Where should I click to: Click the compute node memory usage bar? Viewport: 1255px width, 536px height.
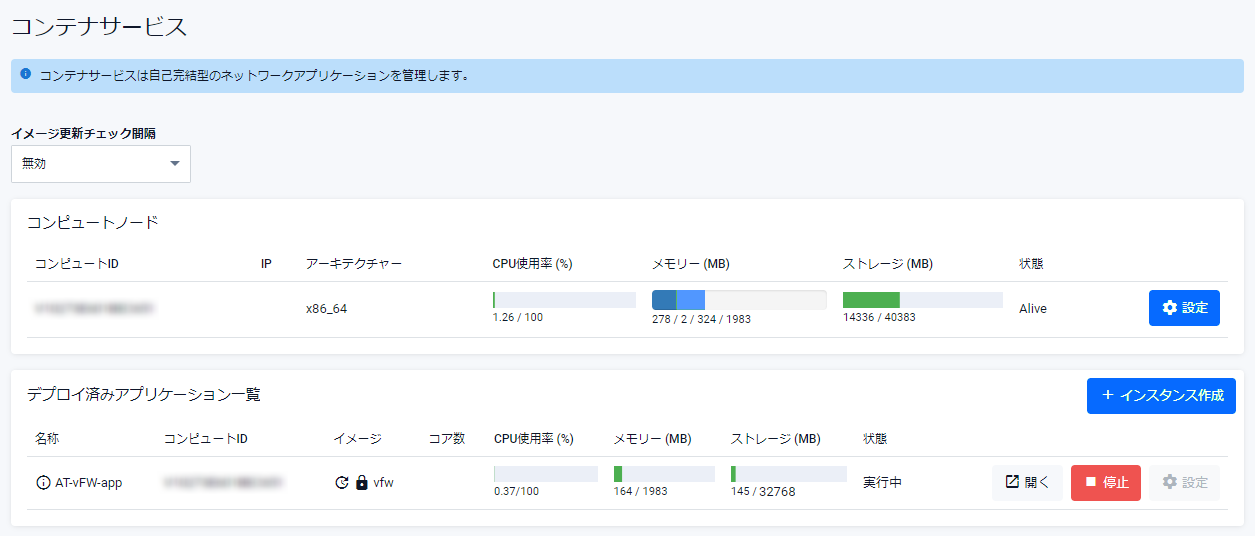pos(738,300)
